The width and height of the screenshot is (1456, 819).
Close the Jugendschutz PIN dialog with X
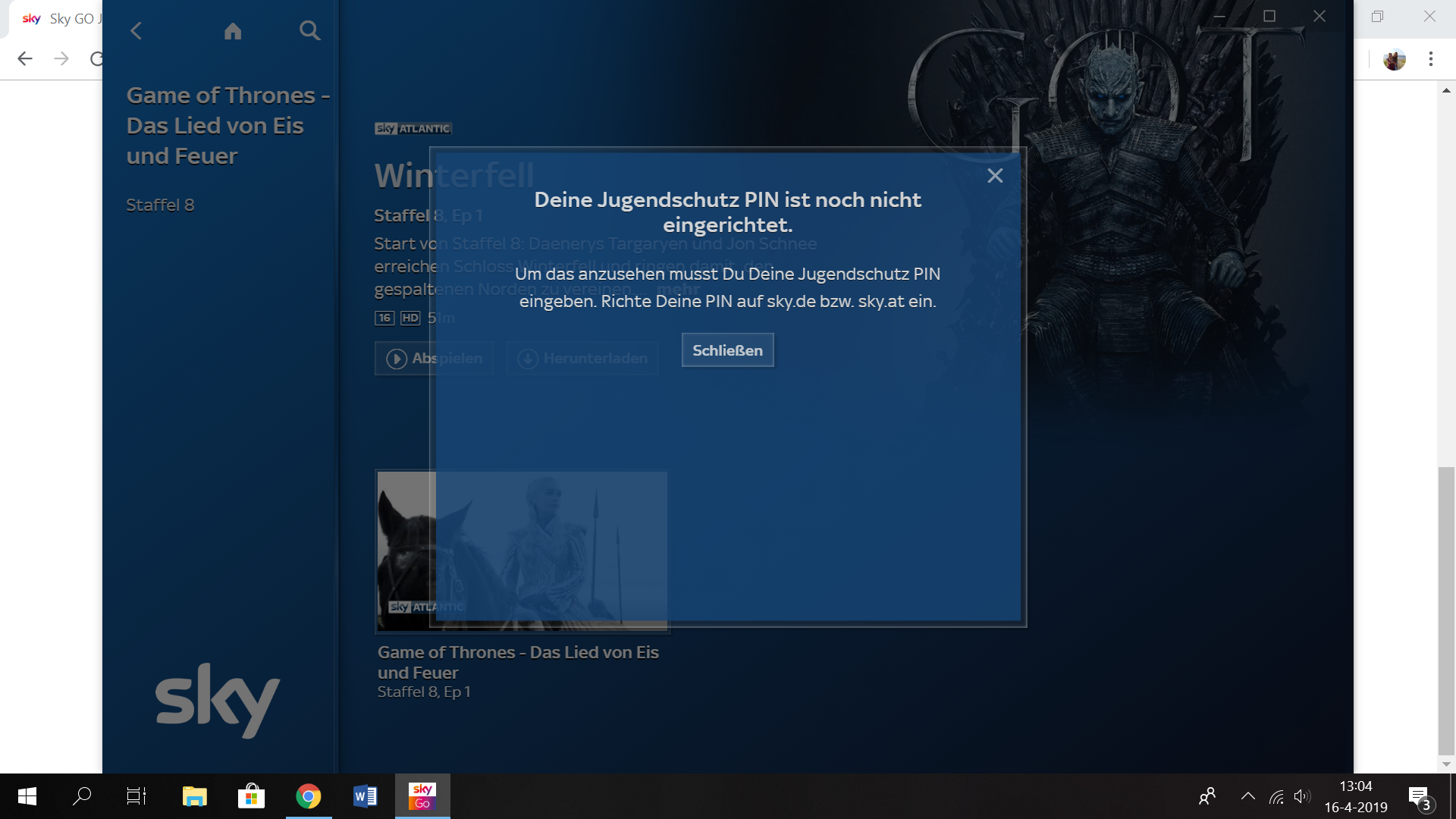(995, 176)
